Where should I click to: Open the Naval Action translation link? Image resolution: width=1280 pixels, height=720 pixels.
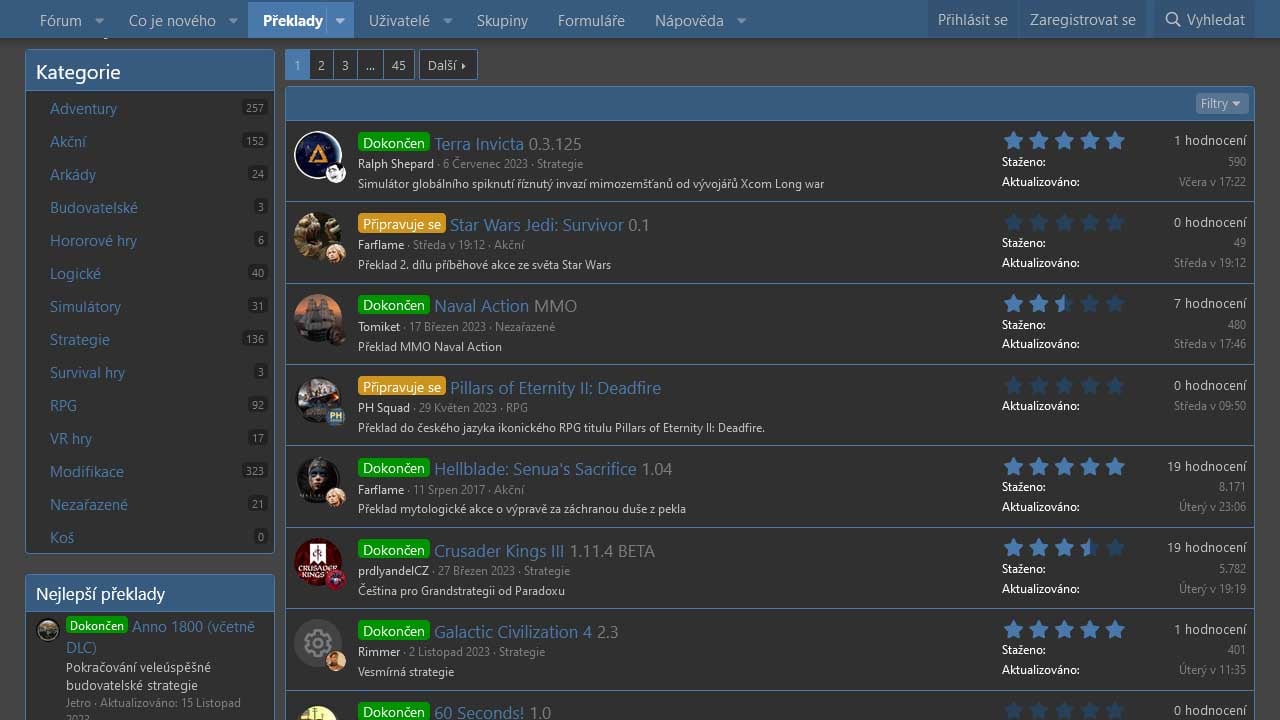[482, 306]
